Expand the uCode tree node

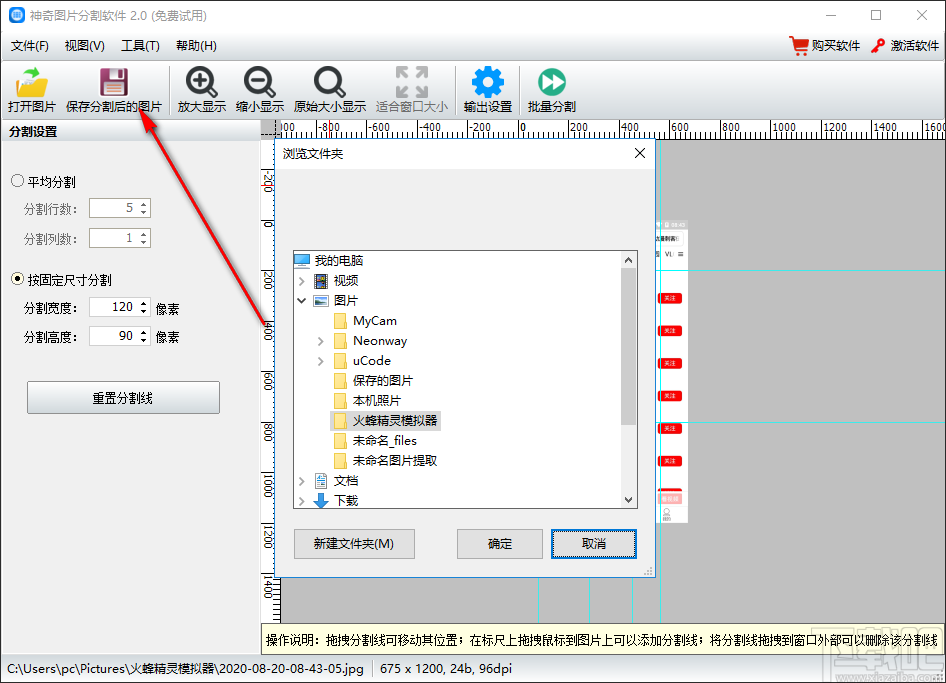pos(321,361)
